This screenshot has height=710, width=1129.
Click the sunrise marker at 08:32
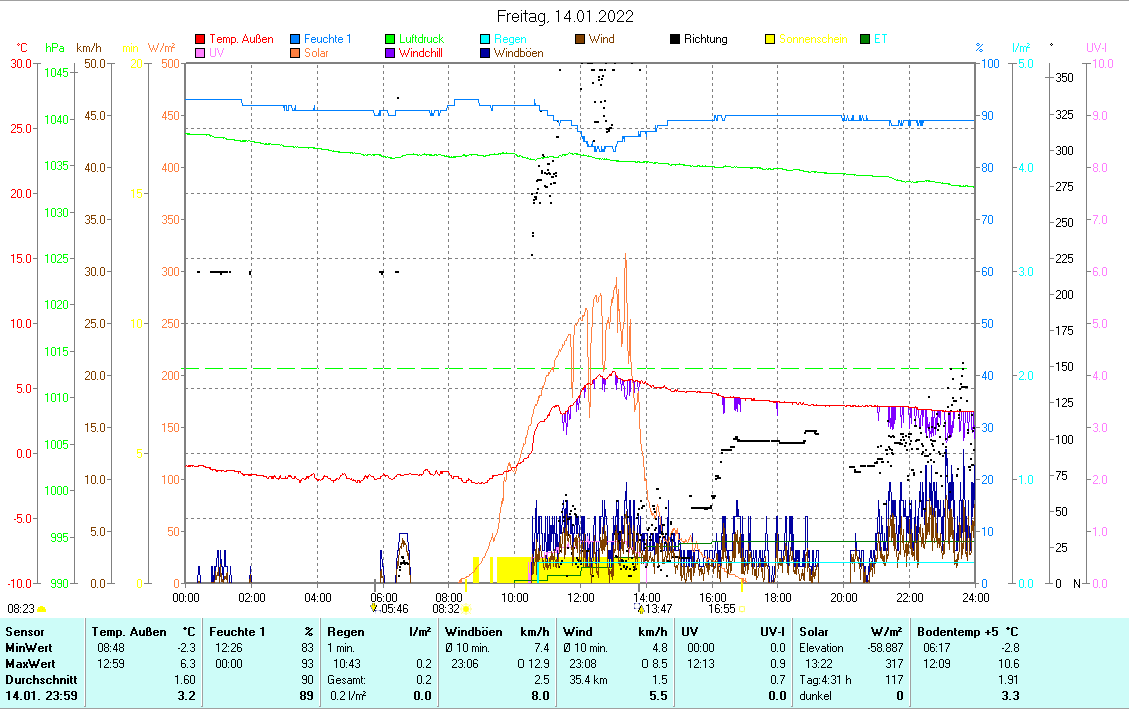coord(466,608)
